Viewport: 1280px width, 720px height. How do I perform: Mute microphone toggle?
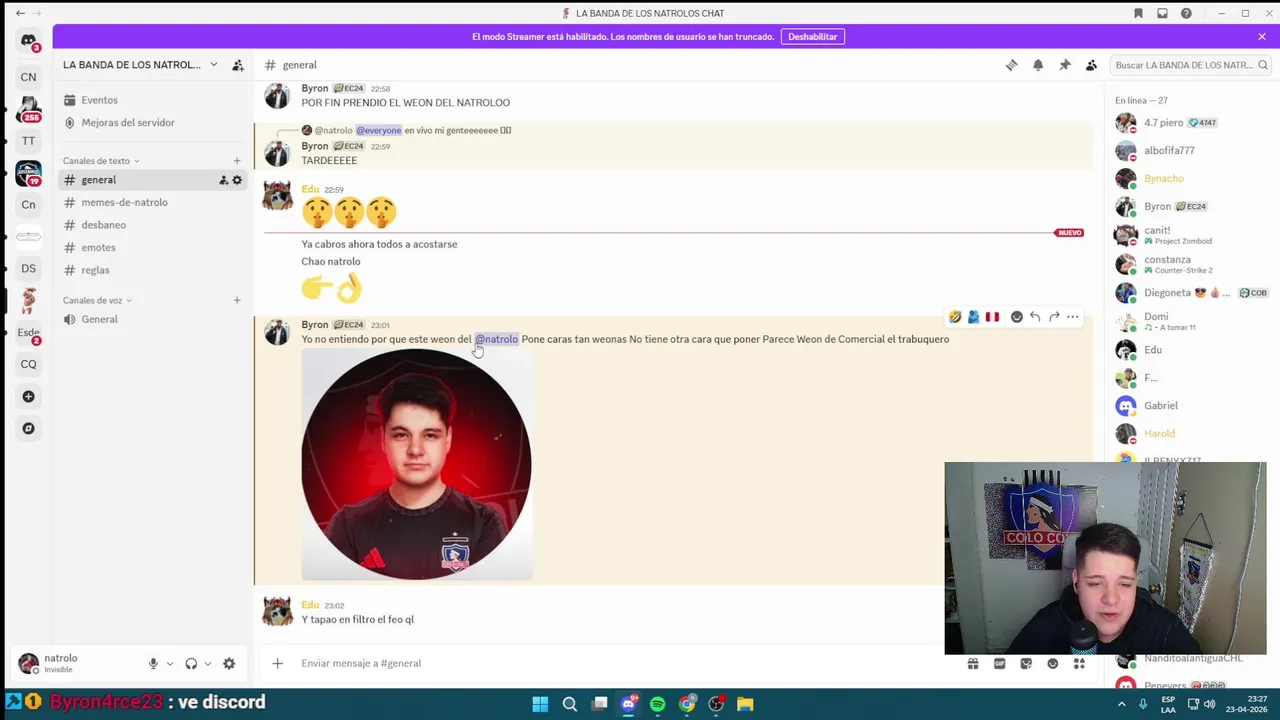153,664
